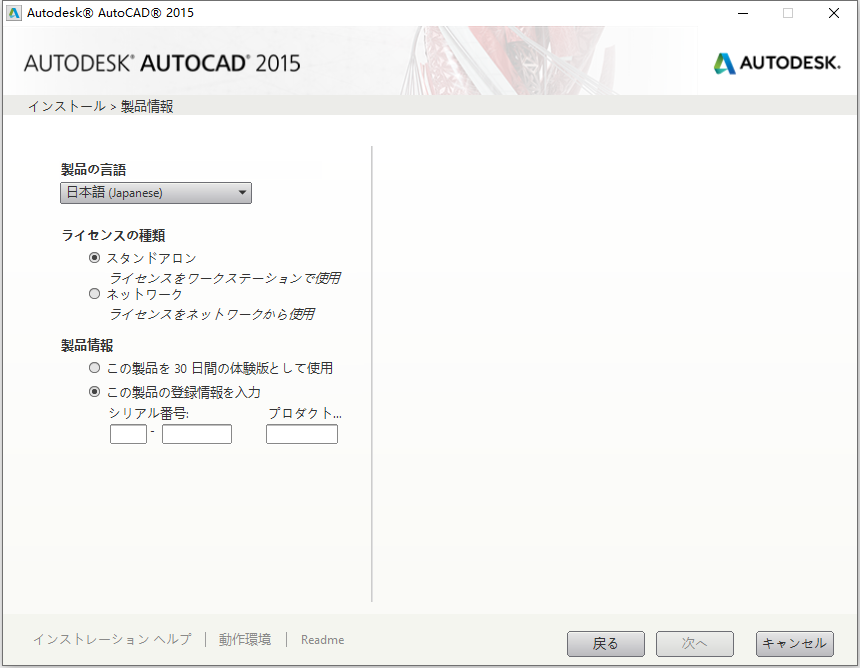Choose the 30 日間の体験版 trial option
This screenshot has width=860, height=668.
click(94, 367)
